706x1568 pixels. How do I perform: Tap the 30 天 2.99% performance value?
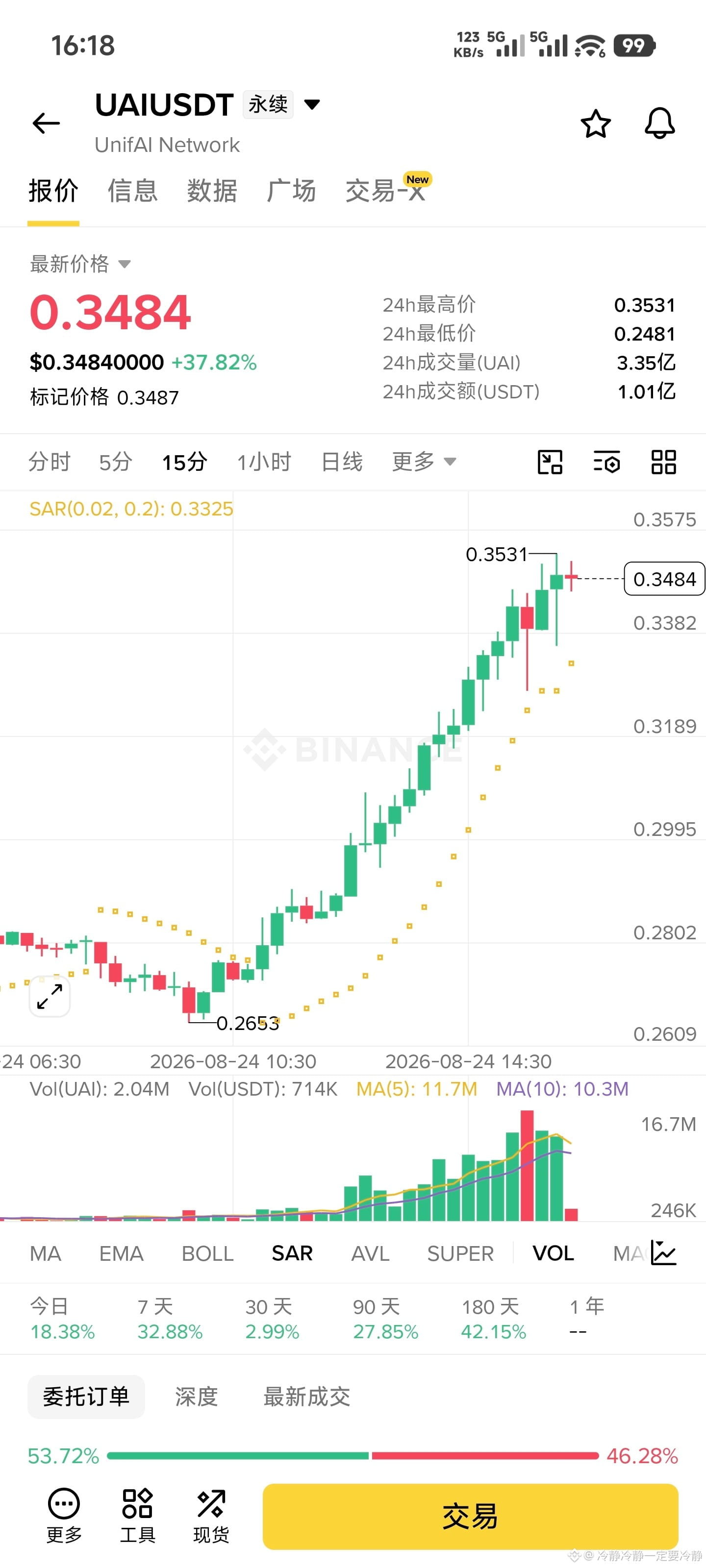pos(272,1332)
